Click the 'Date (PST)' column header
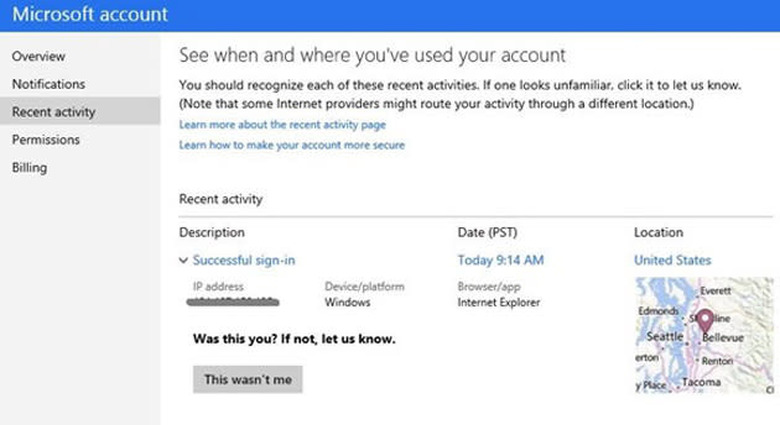 [x=490, y=232]
